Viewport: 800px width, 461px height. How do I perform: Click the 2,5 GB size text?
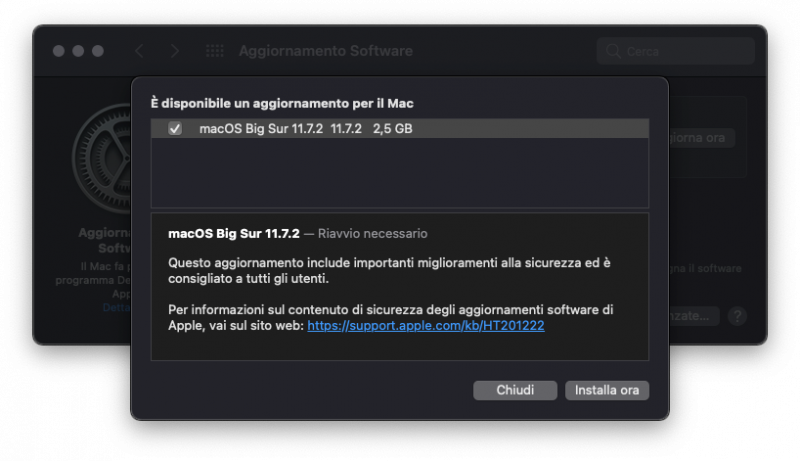[x=392, y=129]
